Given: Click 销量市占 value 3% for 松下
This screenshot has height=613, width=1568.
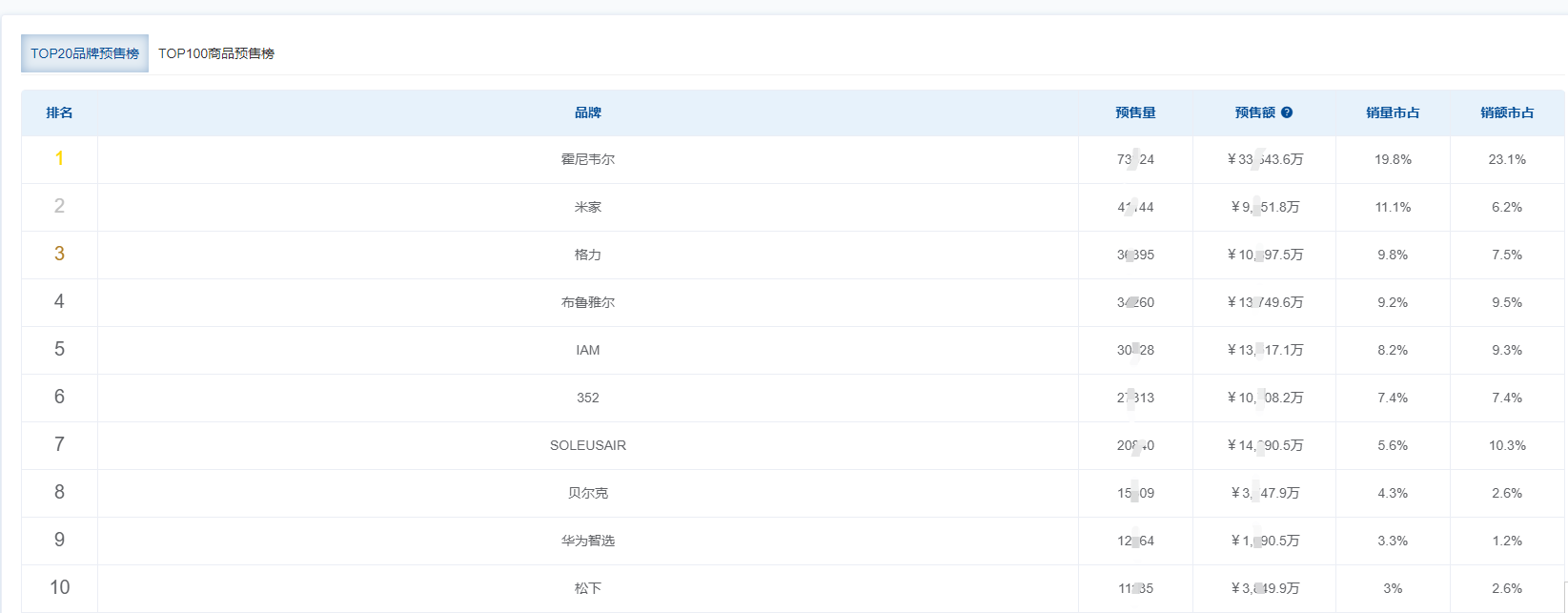Looking at the screenshot, I should coord(1393,588).
